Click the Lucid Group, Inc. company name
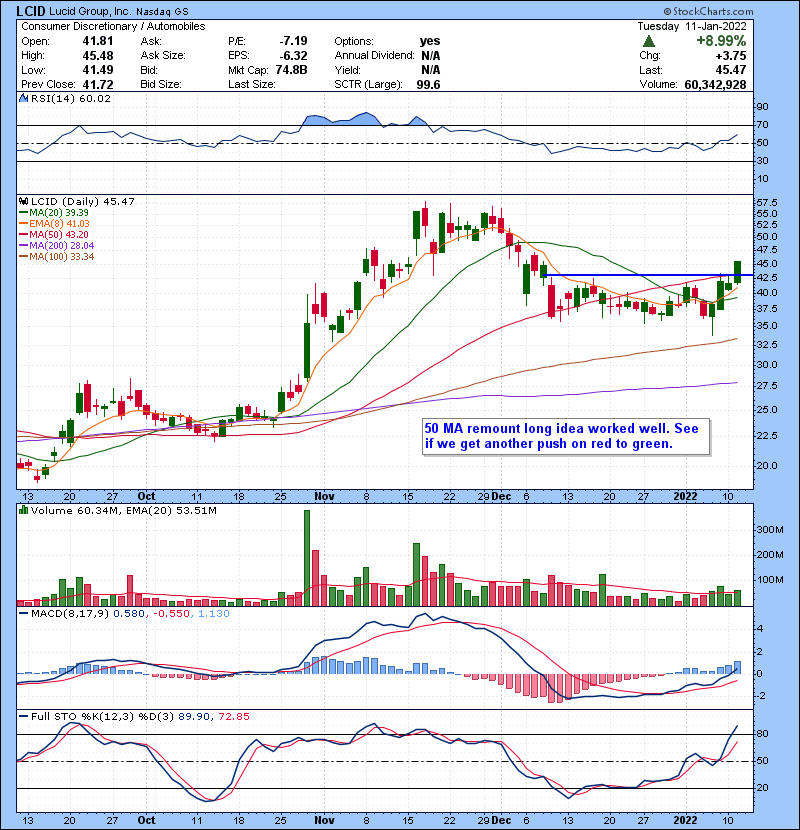Image resolution: width=800 pixels, height=830 pixels. (91, 11)
